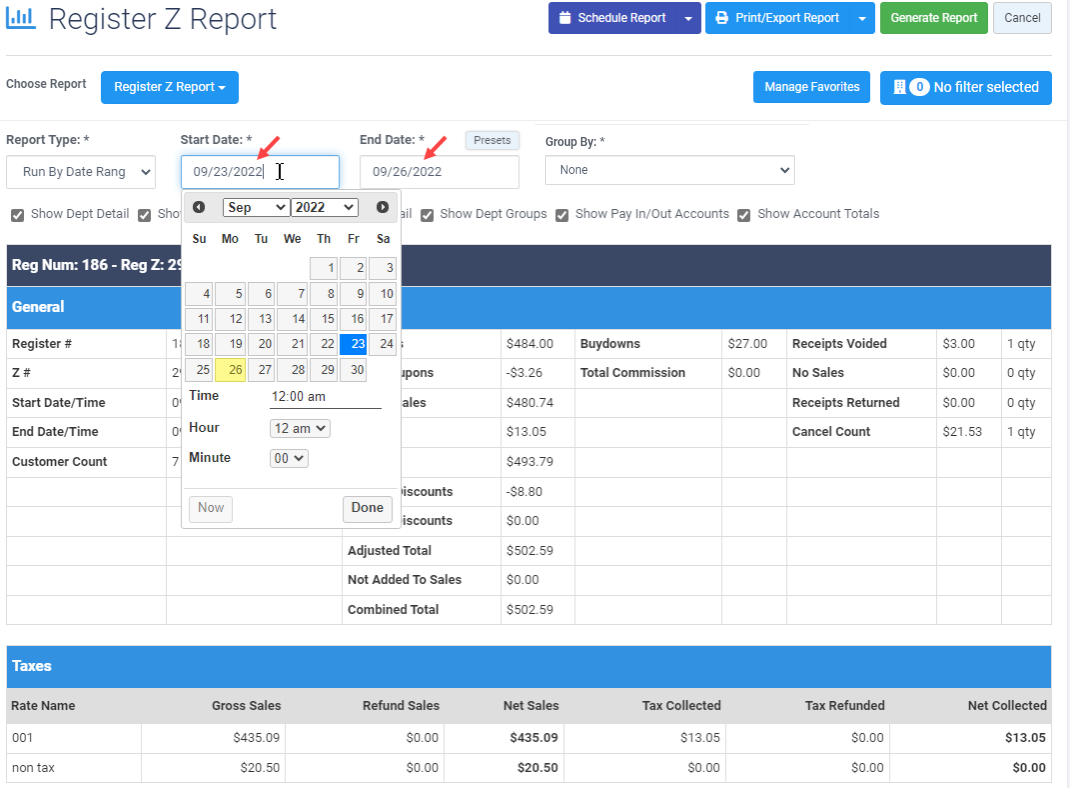Expand the Schedule Report split-button arrow
1070x788 pixels.
(x=688, y=18)
